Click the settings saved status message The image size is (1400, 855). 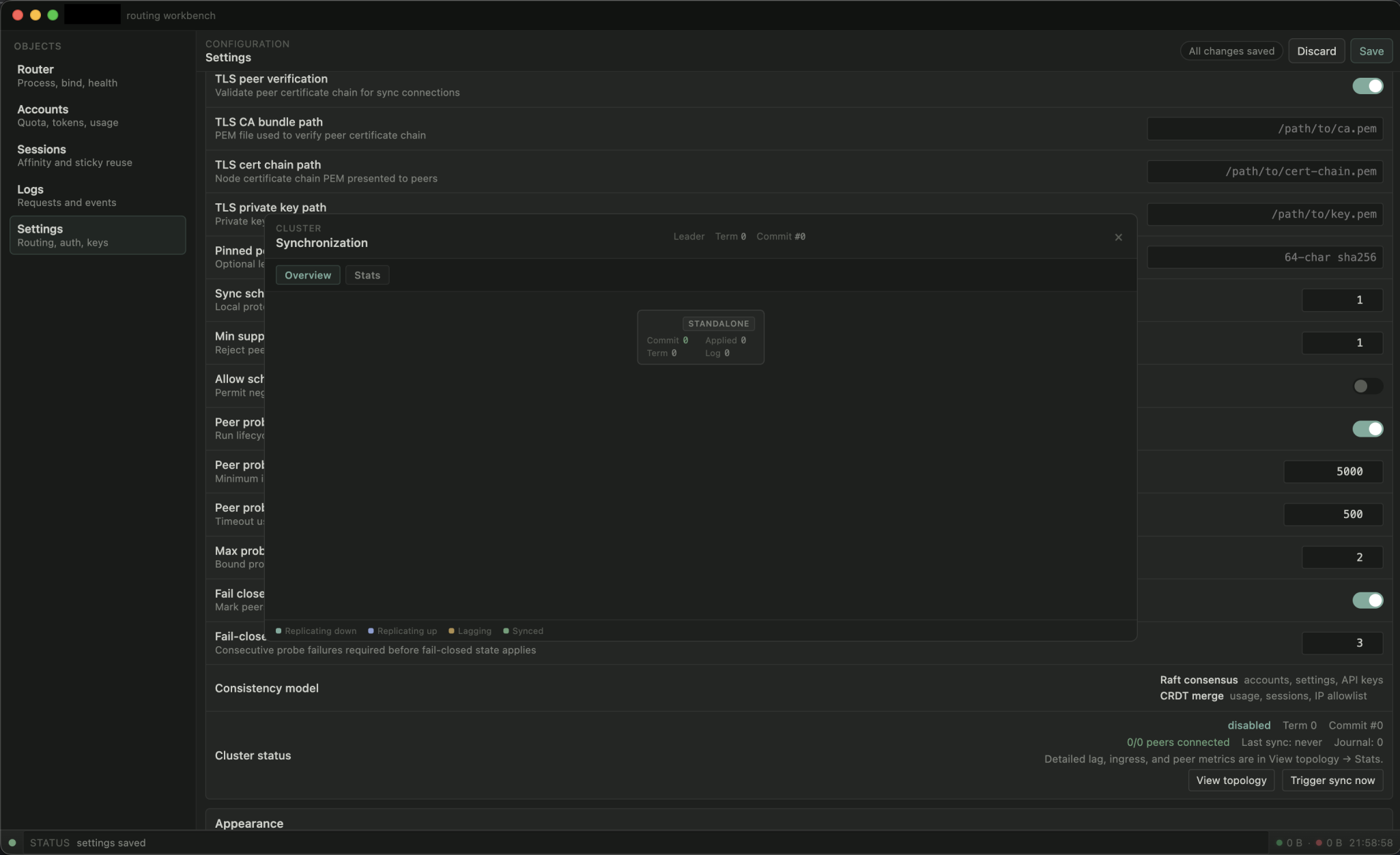pos(111,843)
